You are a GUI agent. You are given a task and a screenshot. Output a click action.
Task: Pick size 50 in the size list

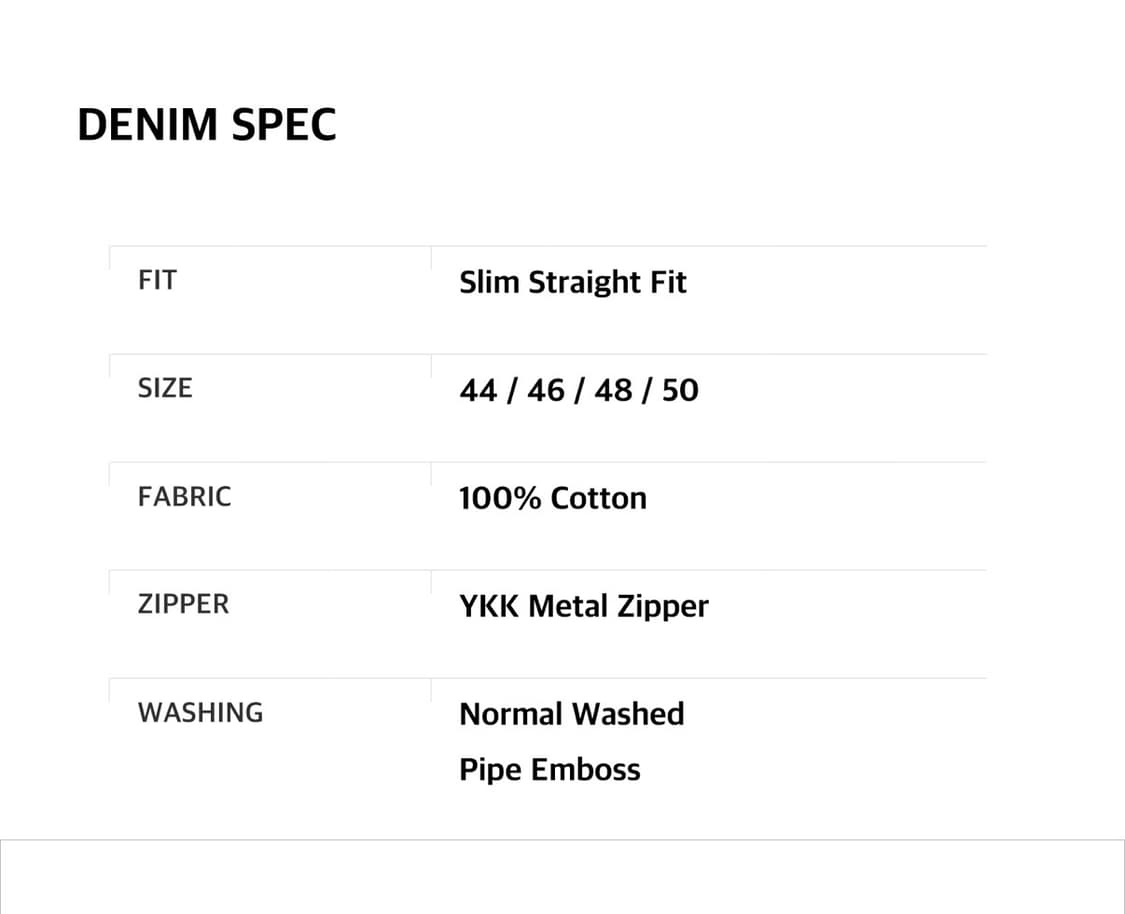pos(680,390)
